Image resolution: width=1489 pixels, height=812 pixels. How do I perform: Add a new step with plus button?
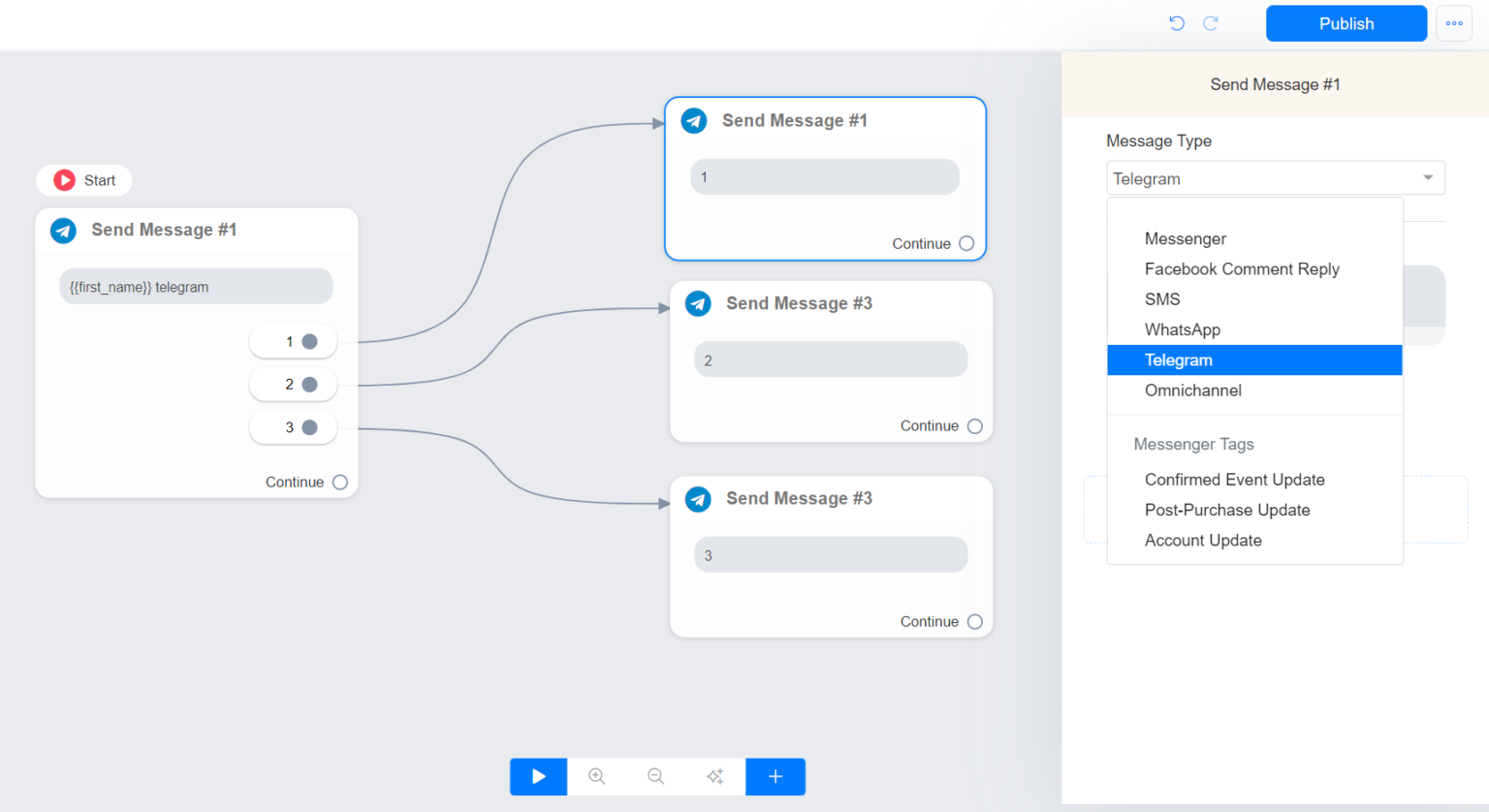tap(776, 776)
